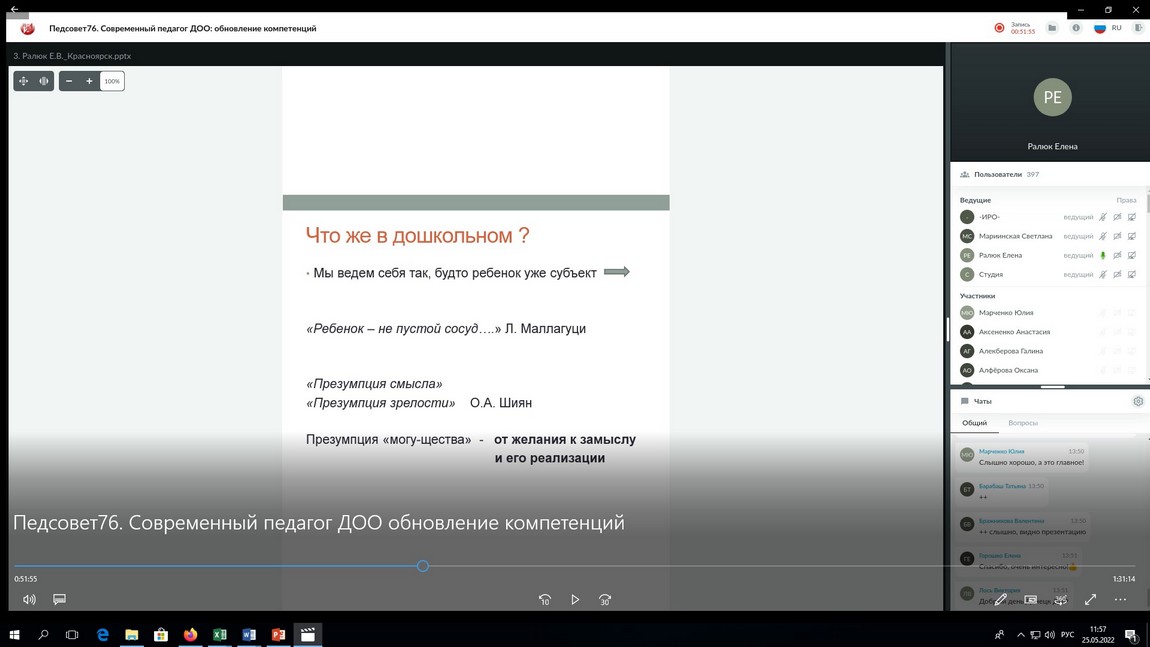Screen dimensions: 1150x647
Task: Open the info icon in the header
Action: coord(1076,28)
